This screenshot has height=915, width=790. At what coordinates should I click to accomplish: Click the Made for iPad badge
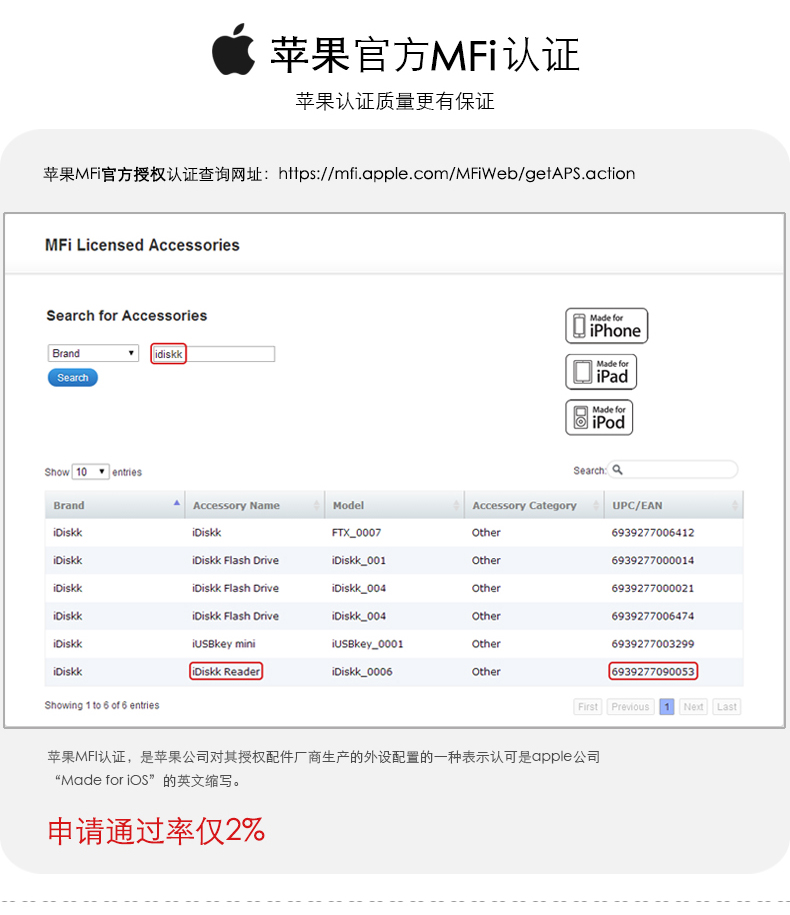(601, 372)
